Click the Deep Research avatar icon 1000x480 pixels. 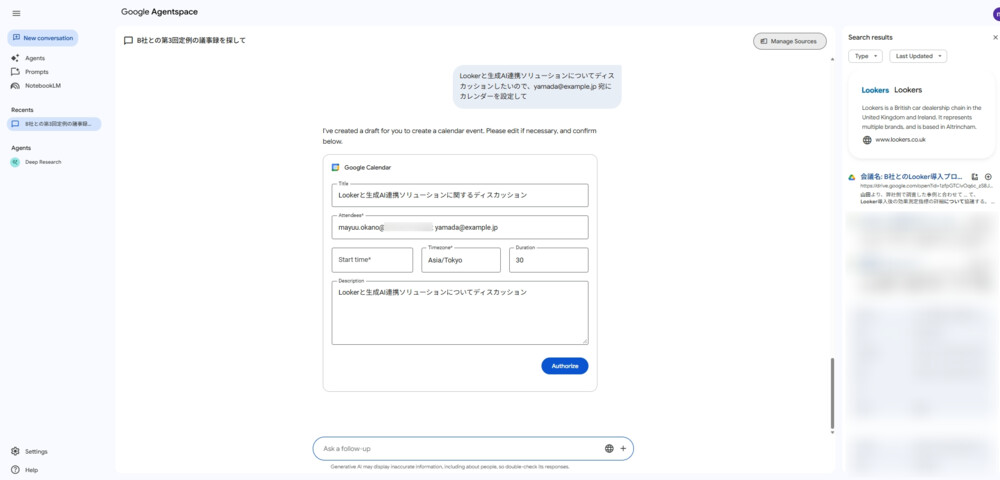click(x=15, y=162)
